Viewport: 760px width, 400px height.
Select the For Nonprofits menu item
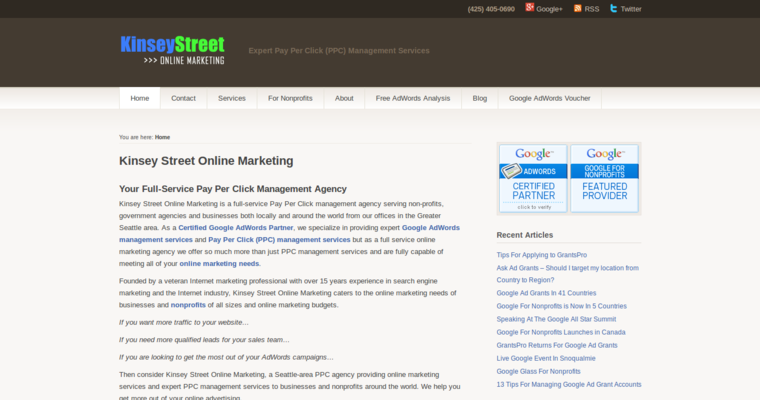click(x=290, y=98)
